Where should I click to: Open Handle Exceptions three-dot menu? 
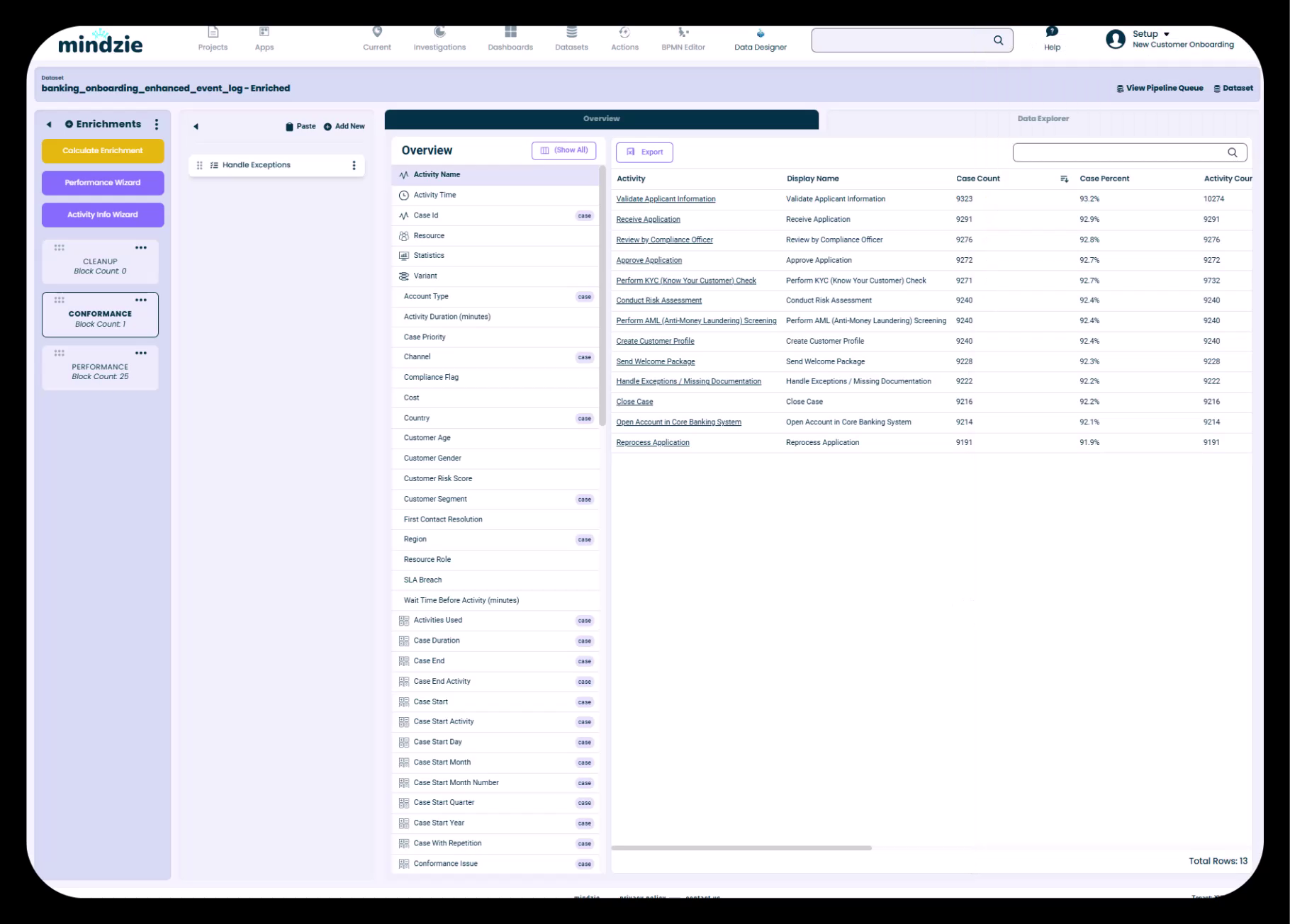(354, 165)
